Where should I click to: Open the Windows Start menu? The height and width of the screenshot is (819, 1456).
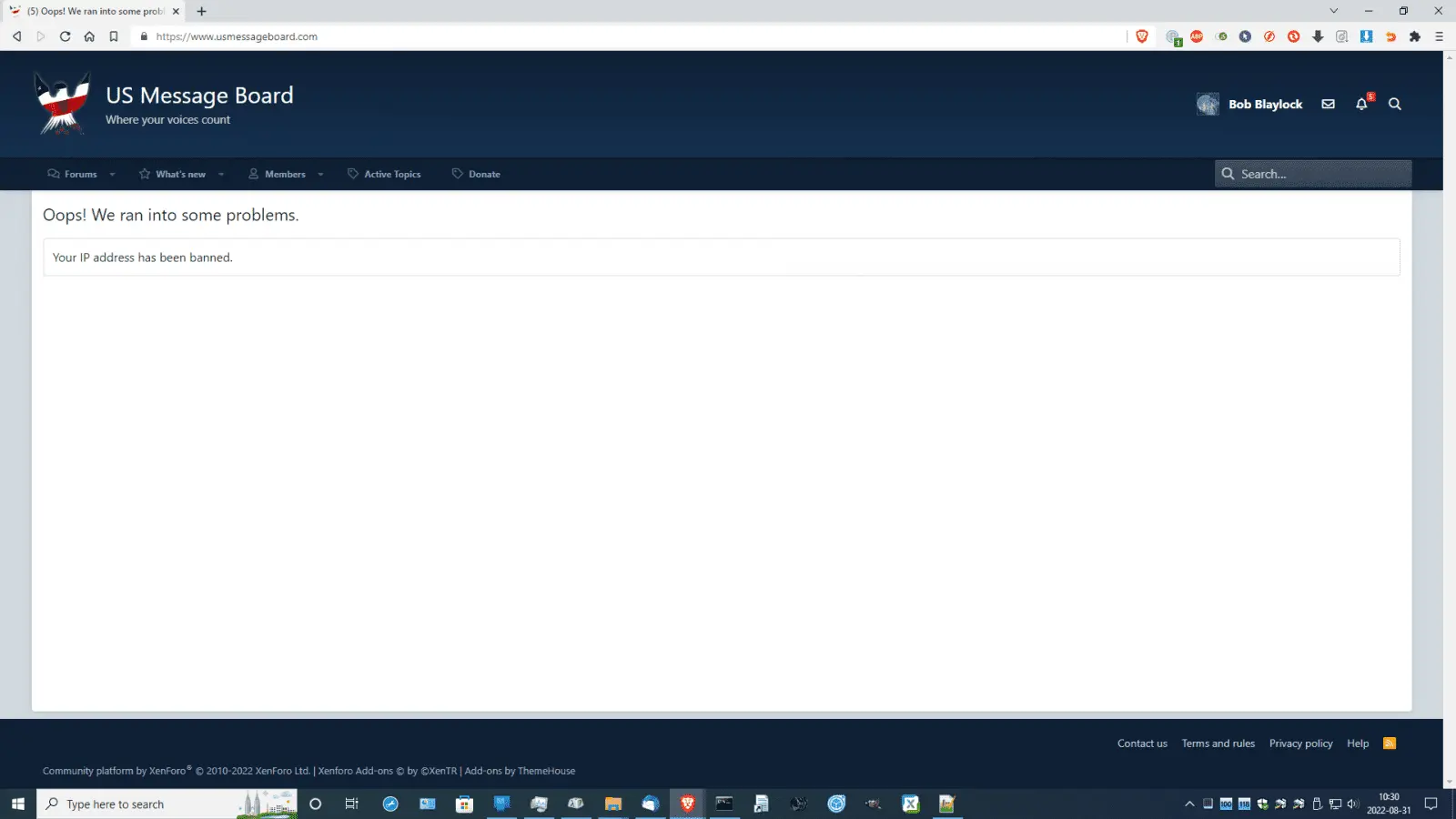pyautogui.click(x=18, y=804)
